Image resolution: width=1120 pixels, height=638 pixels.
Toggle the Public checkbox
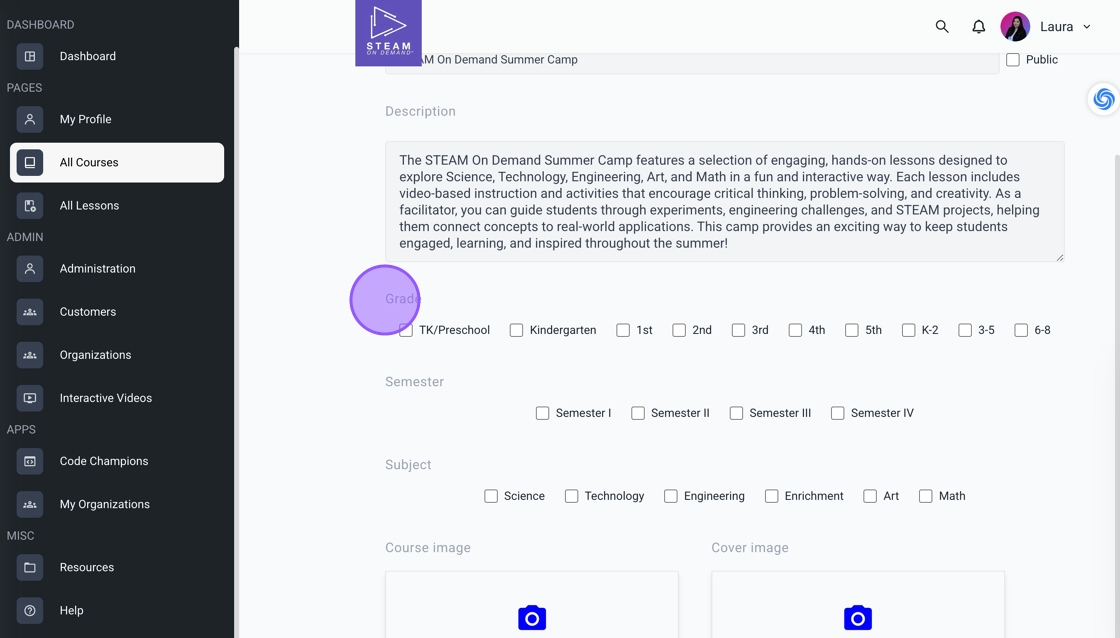coord(1013,60)
